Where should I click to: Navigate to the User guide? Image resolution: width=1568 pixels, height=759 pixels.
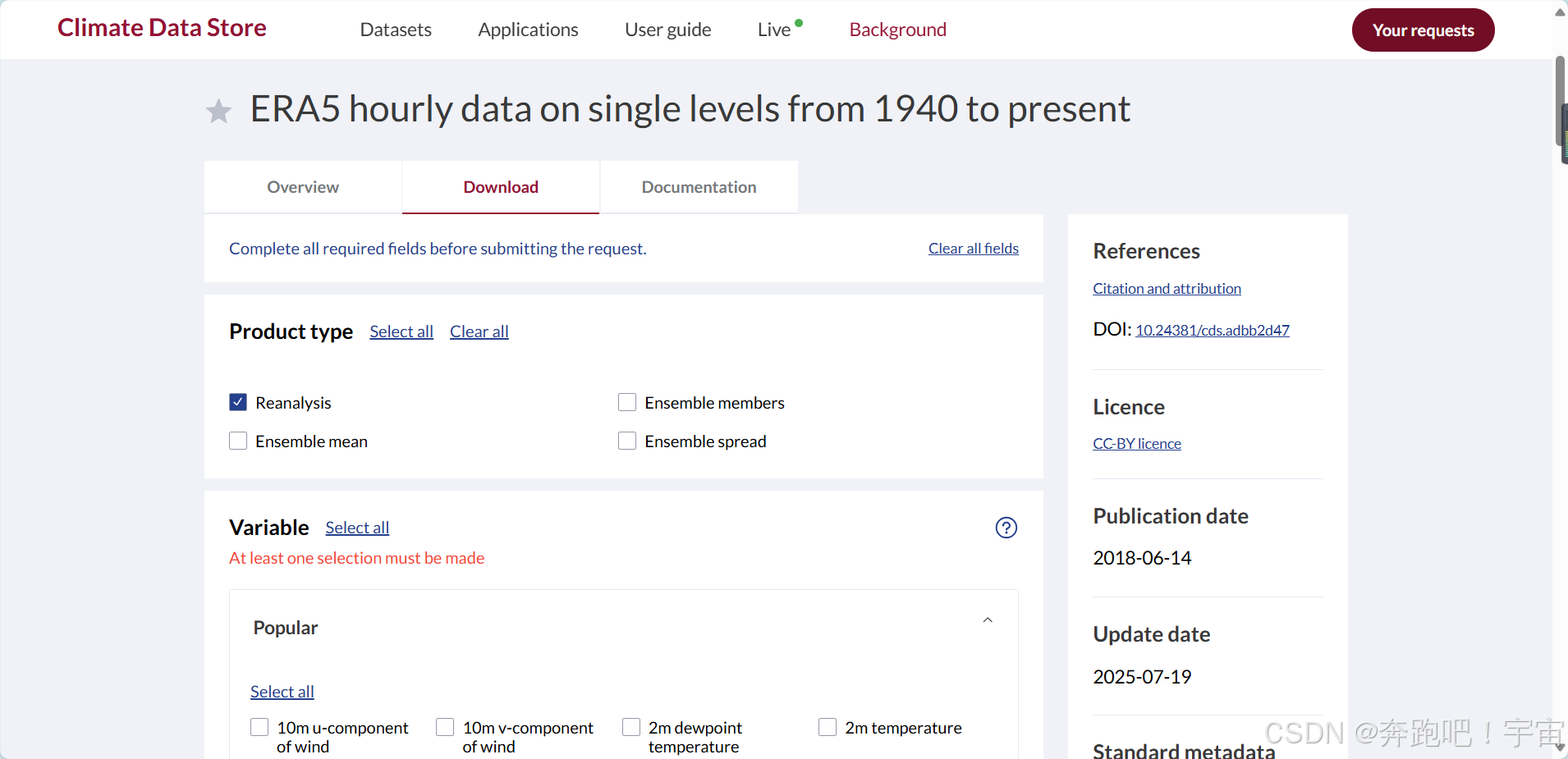point(667,30)
